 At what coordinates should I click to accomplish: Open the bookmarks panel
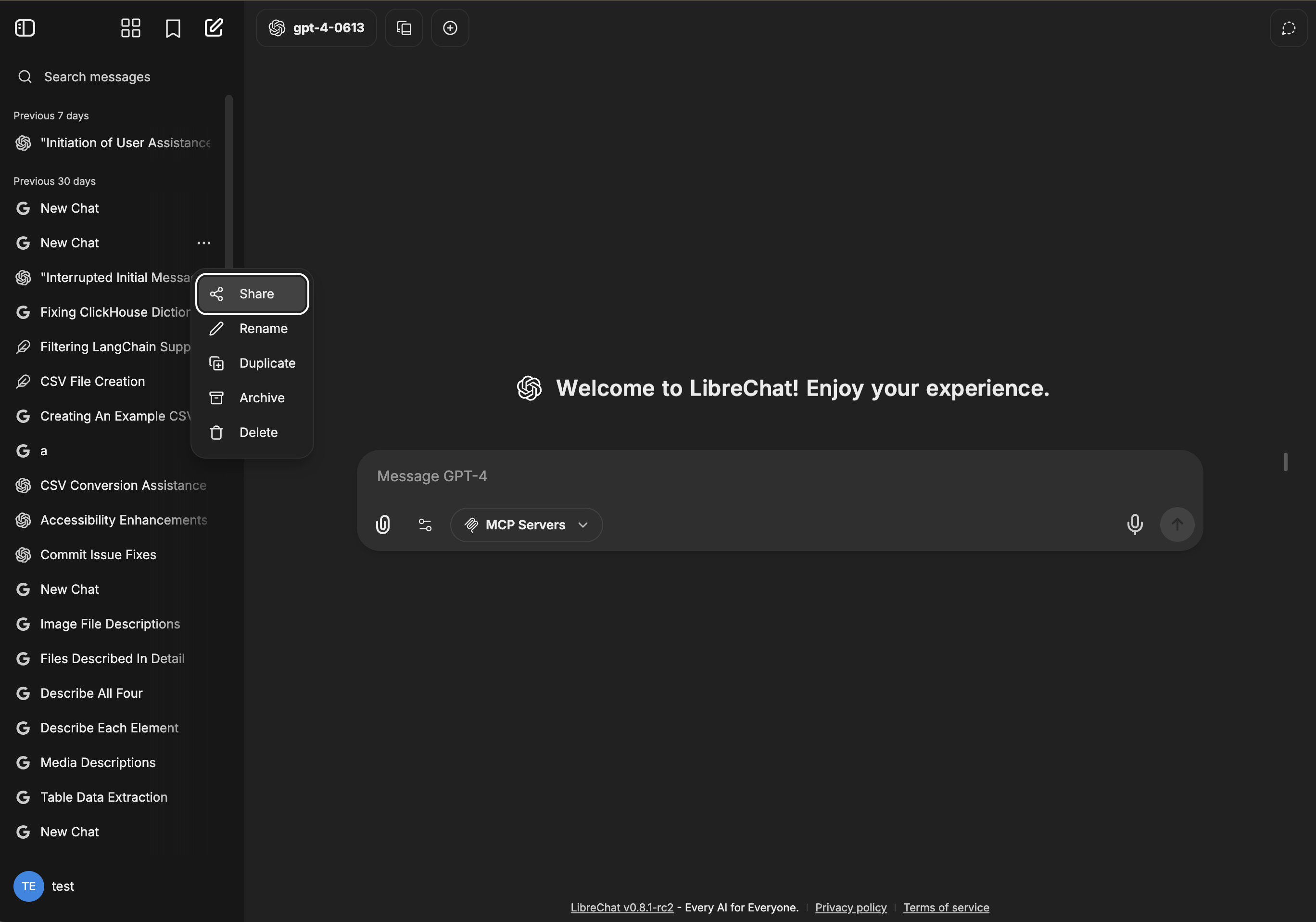click(172, 27)
